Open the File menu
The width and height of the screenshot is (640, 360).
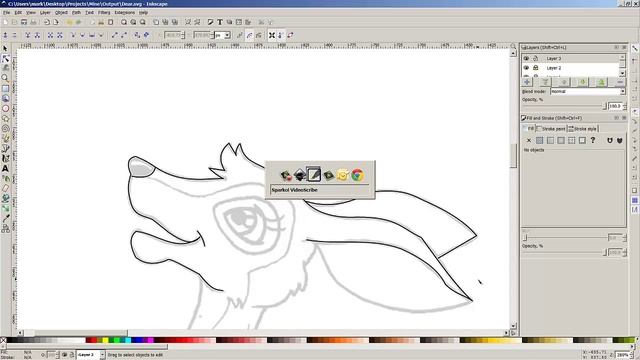[7, 13]
